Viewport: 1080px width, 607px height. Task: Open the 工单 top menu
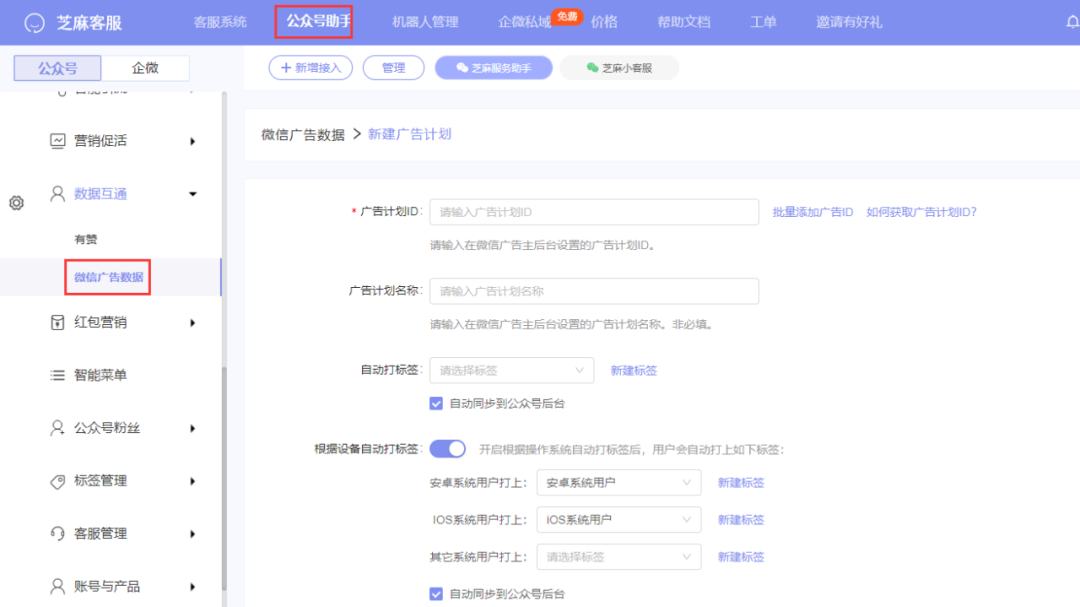(x=762, y=22)
